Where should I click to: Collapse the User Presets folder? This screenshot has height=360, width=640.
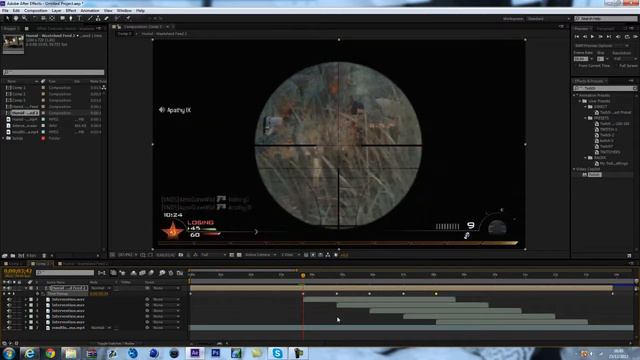(580, 101)
